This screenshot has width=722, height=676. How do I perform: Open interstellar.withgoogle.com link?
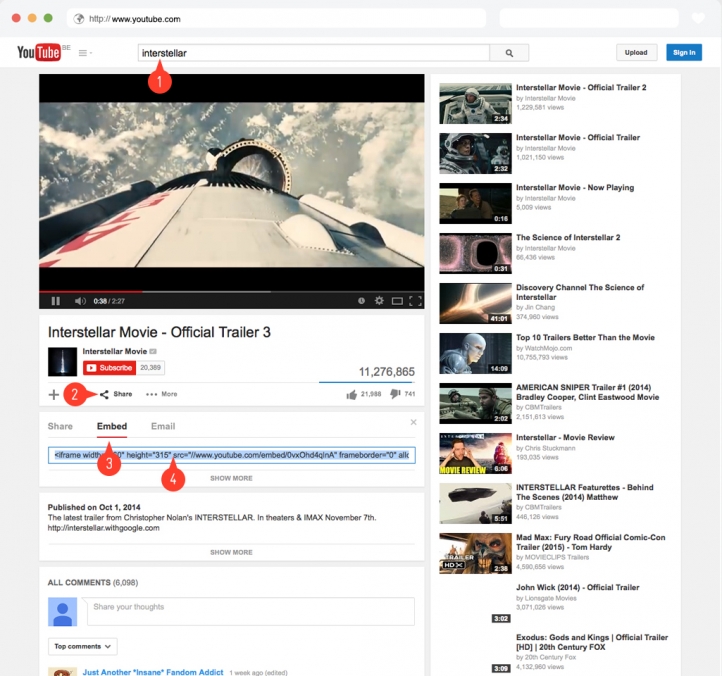[x=104, y=528]
